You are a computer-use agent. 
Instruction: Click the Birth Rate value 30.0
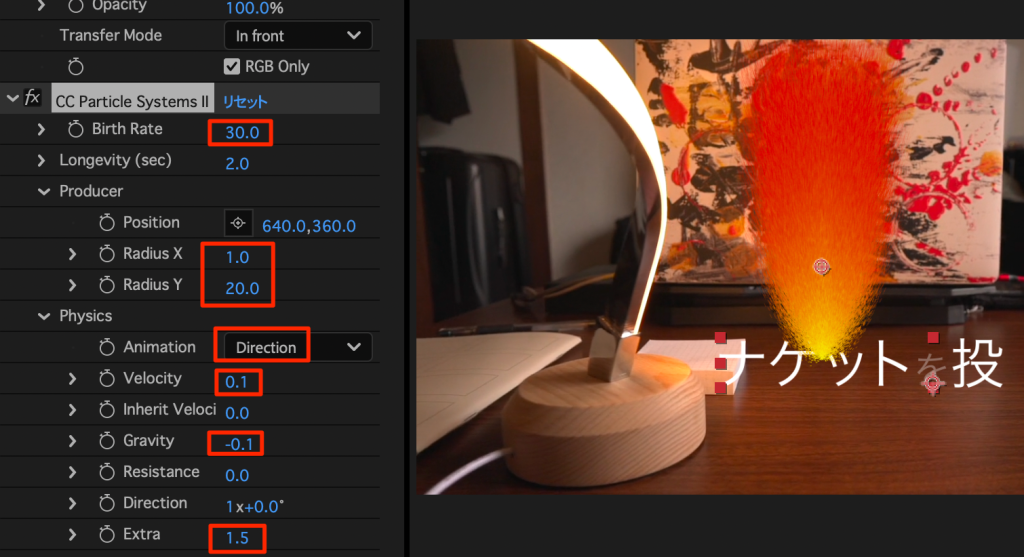pyautogui.click(x=240, y=132)
